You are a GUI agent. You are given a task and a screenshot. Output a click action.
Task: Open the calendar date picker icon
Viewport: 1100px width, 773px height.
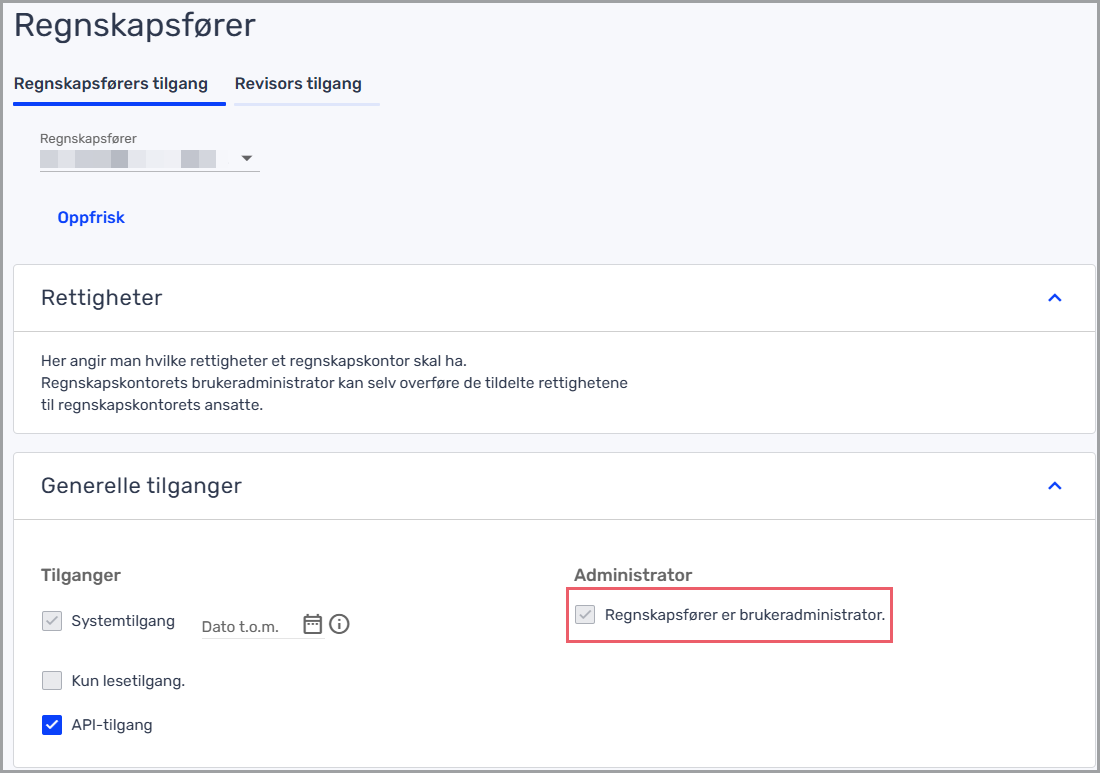click(313, 624)
